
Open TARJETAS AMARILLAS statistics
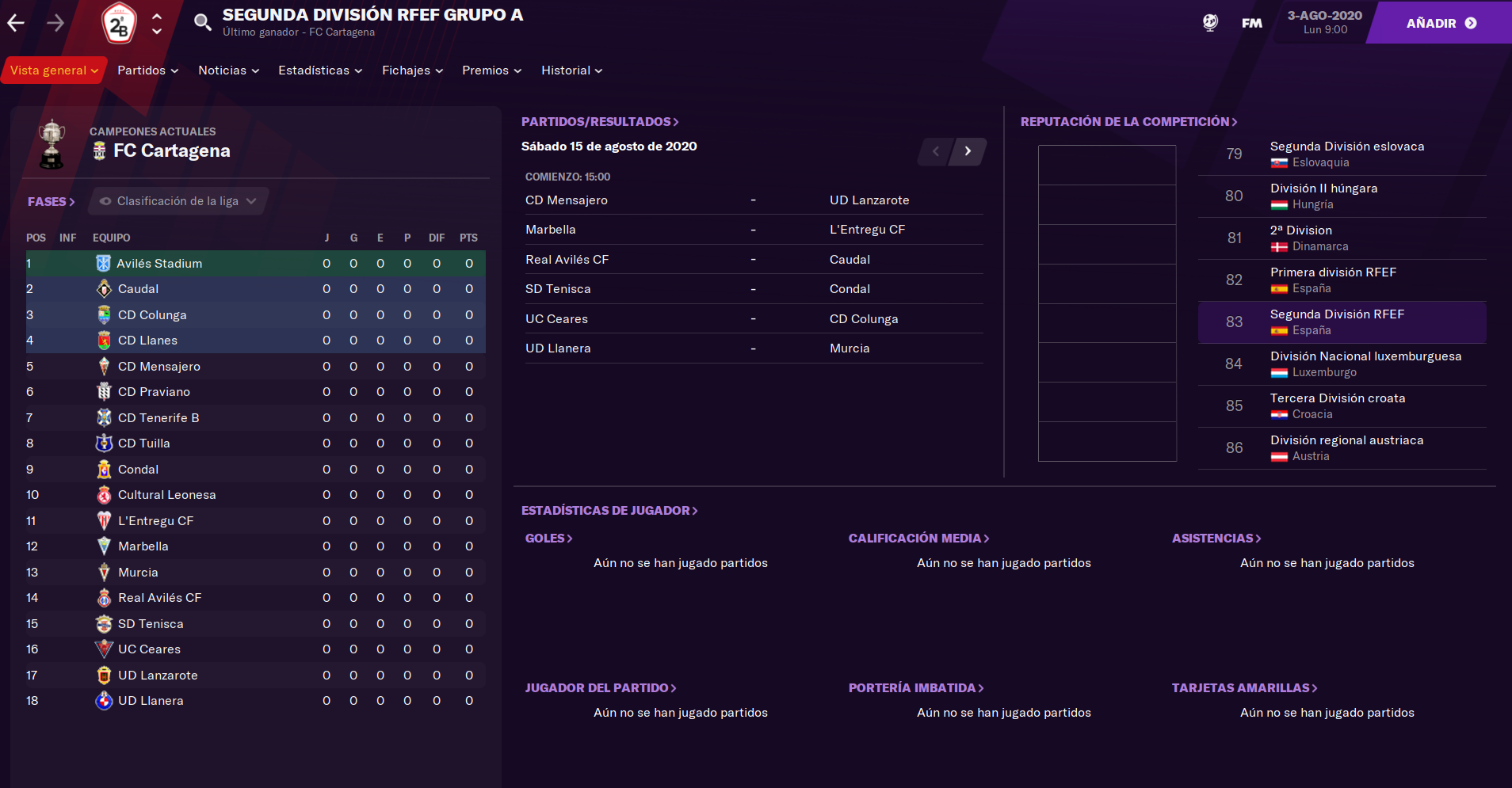(1244, 688)
